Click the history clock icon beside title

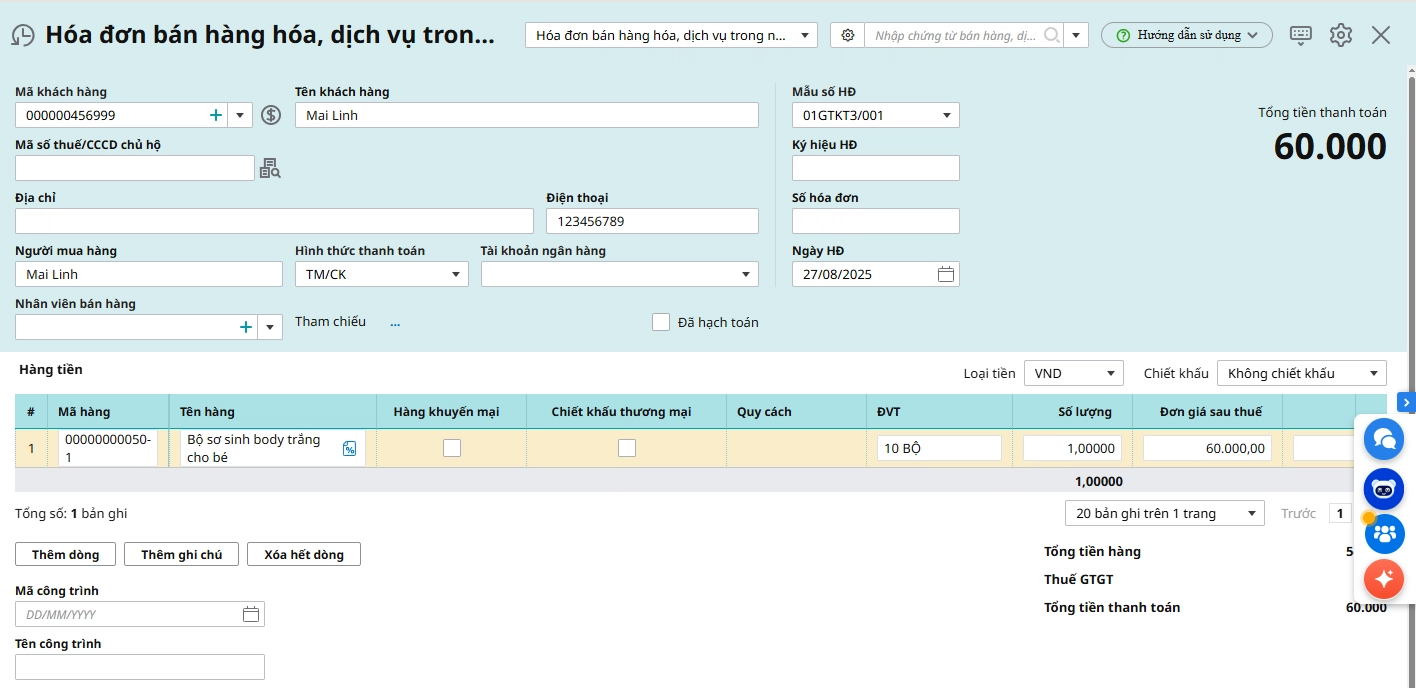tap(22, 36)
